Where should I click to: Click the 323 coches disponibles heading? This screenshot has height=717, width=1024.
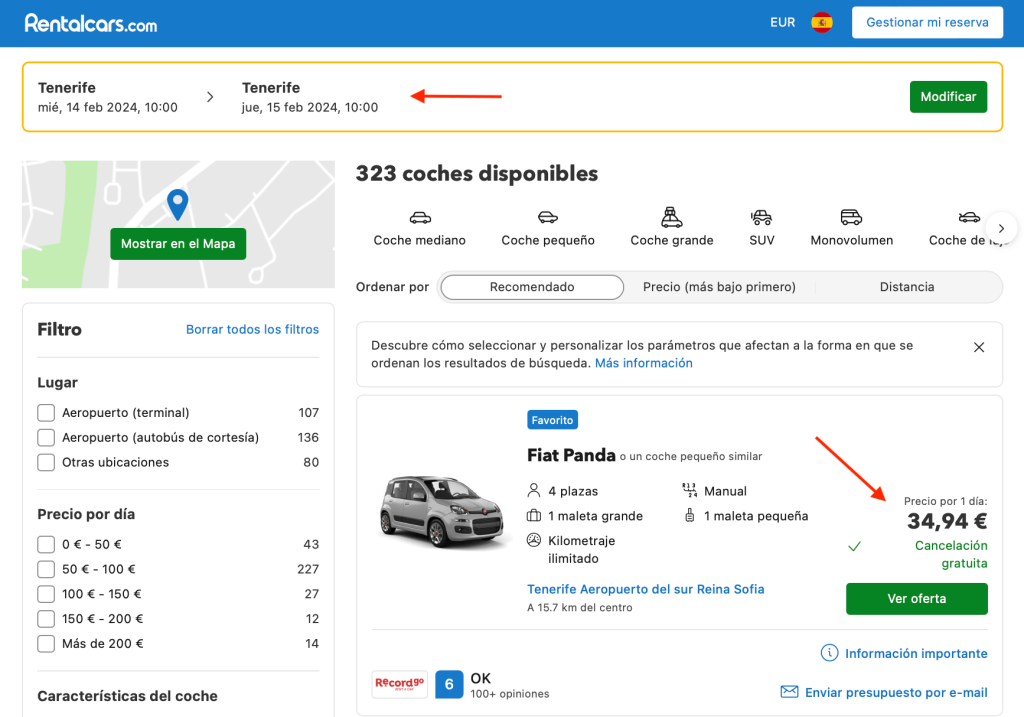pyautogui.click(x=476, y=174)
